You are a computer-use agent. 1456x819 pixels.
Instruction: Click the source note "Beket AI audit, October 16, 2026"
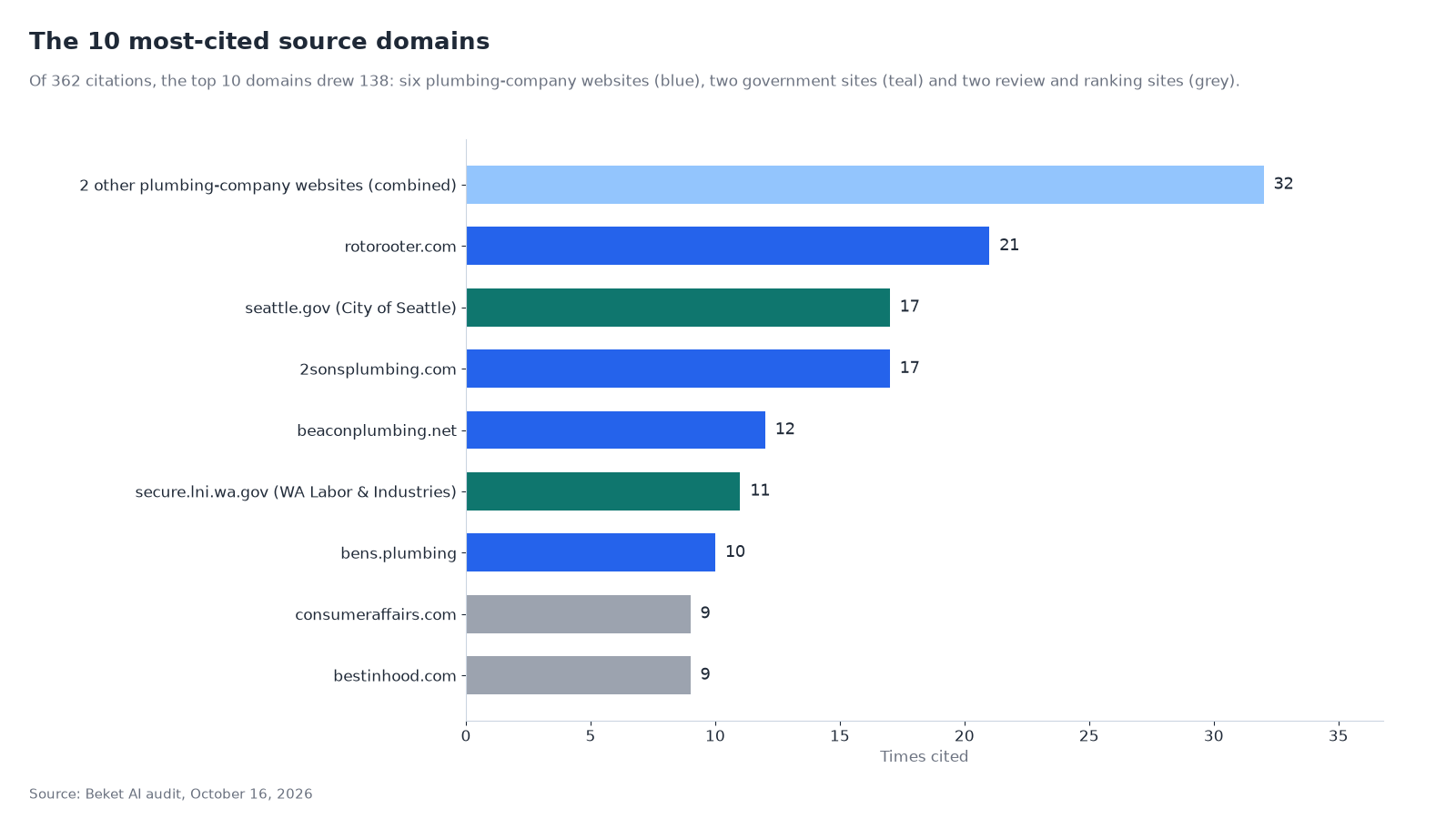(198, 794)
